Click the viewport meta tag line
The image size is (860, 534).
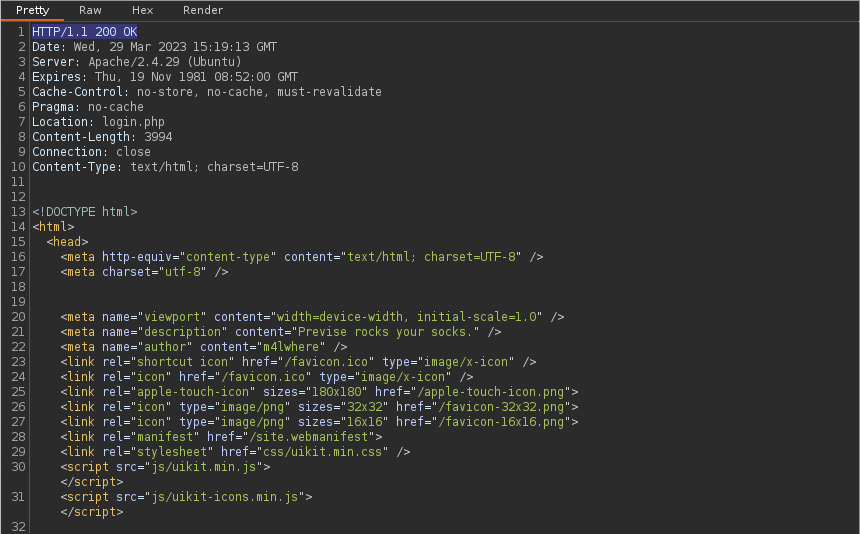311,317
